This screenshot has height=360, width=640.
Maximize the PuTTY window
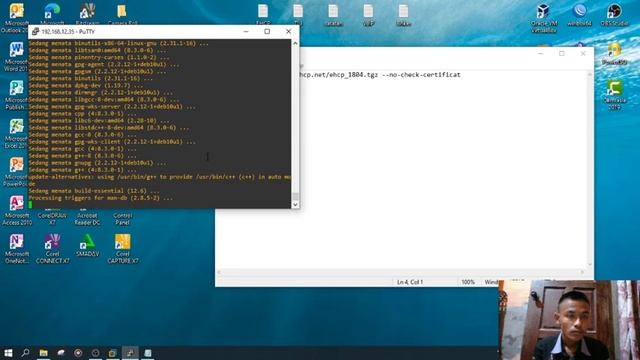tap(267, 31)
